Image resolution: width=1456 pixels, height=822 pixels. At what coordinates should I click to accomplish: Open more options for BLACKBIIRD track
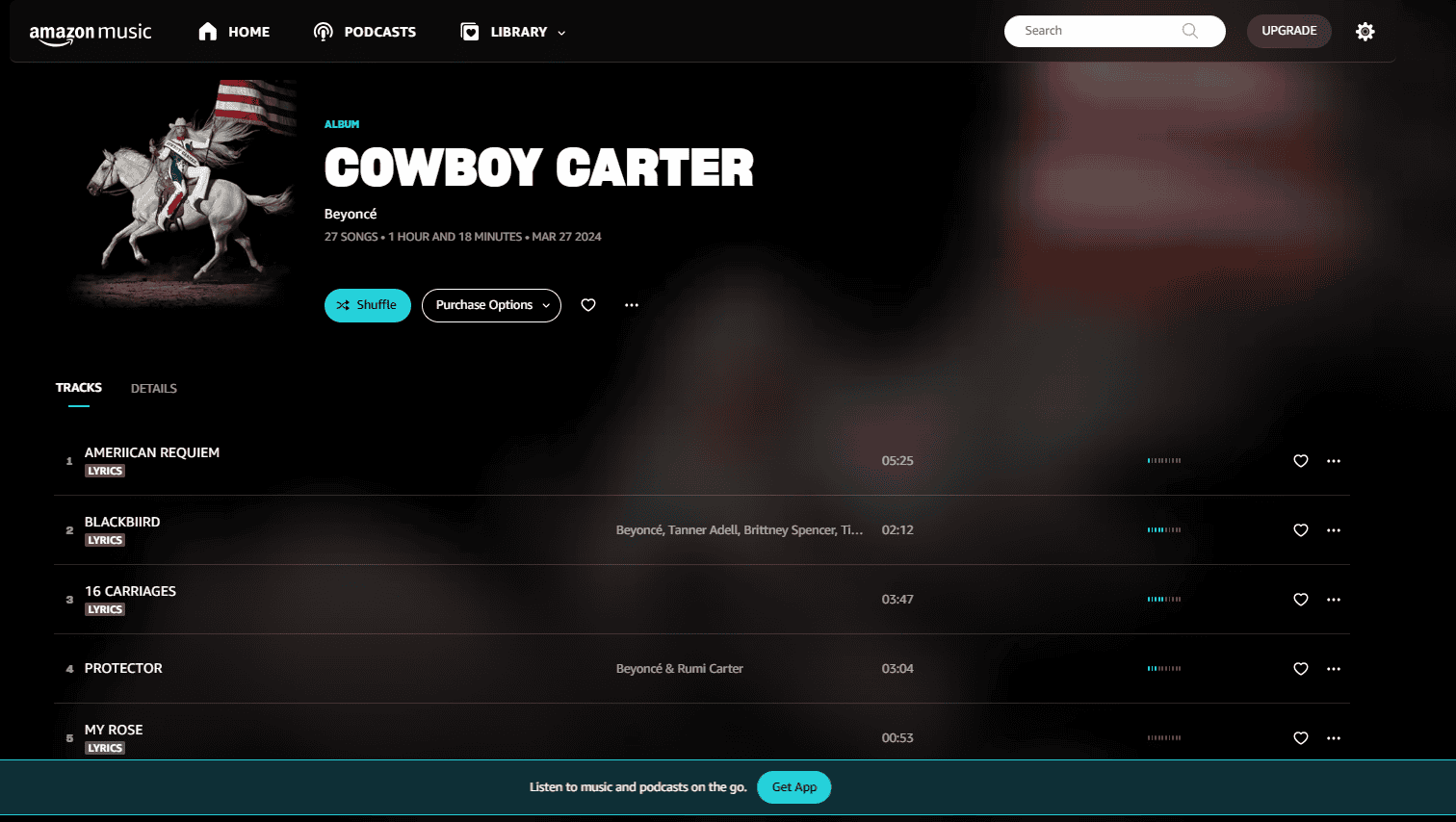coord(1334,530)
